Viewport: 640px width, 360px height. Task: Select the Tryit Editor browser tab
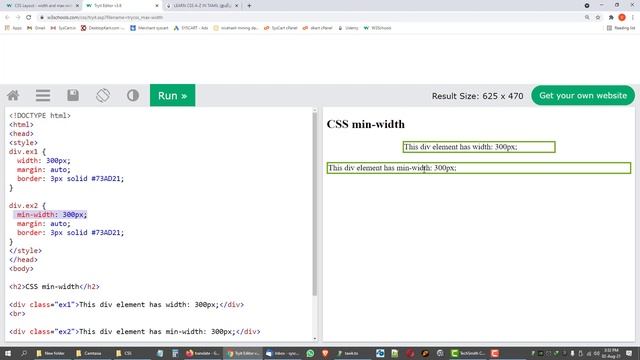(122, 6)
